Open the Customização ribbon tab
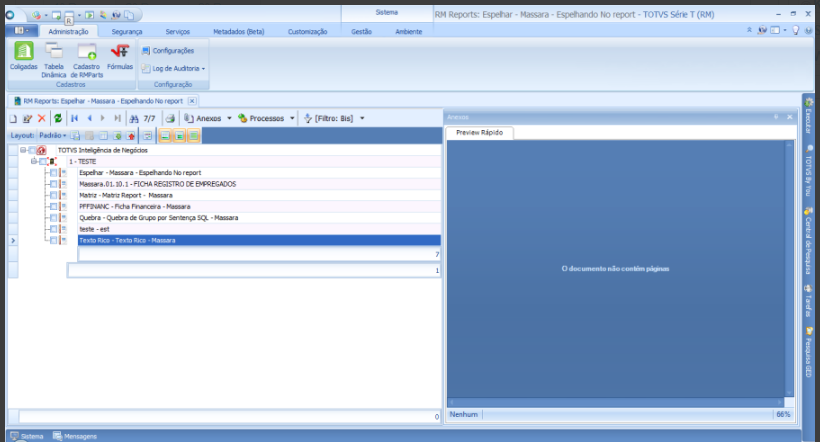The width and height of the screenshot is (820, 442). point(308,32)
